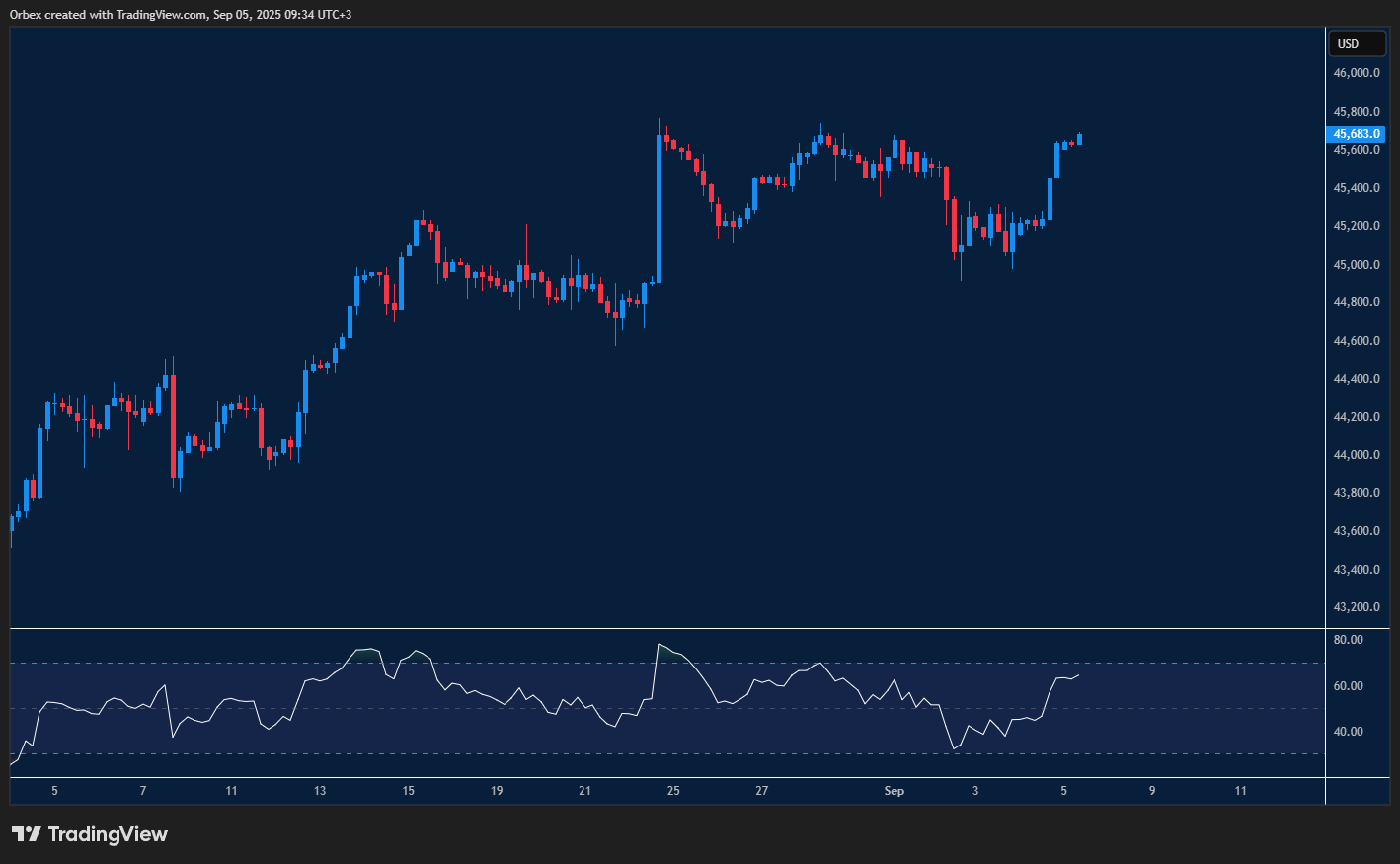Click the 43,200.0 price axis label
The height and width of the screenshot is (864, 1400).
[1357, 606]
